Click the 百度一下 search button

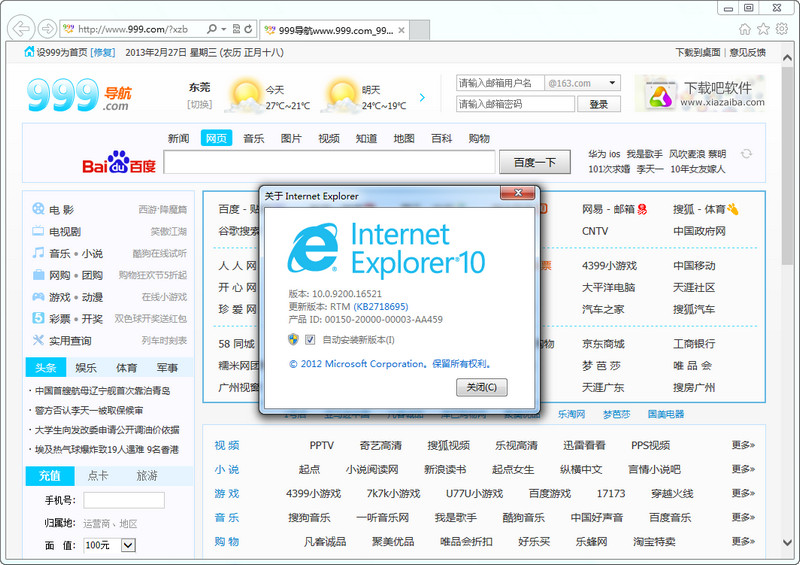[535, 162]
